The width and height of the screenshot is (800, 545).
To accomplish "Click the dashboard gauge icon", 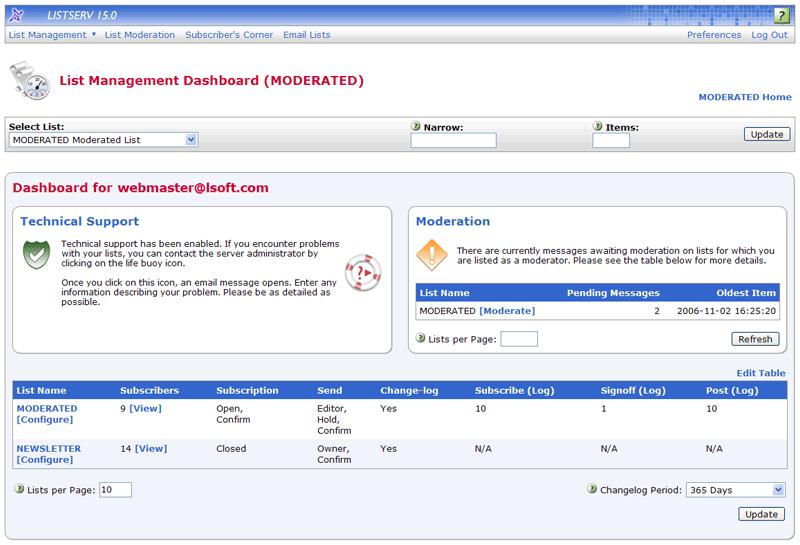I will tap(30, 81).
